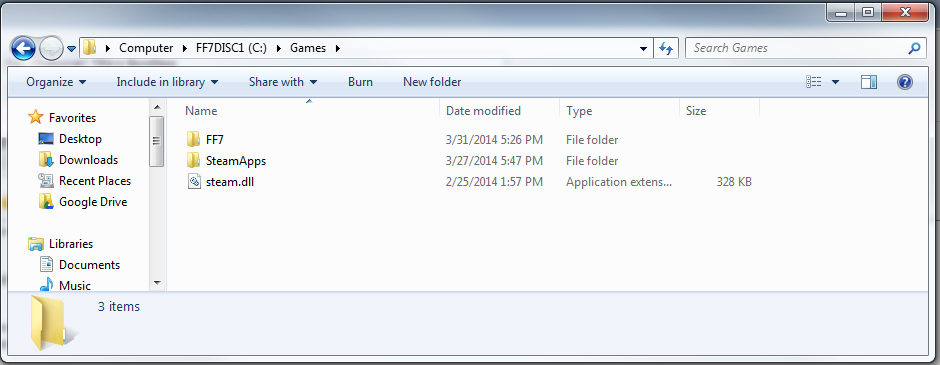Click New folder in the toolbar
The image size is (940, 365).
(432, 82)
